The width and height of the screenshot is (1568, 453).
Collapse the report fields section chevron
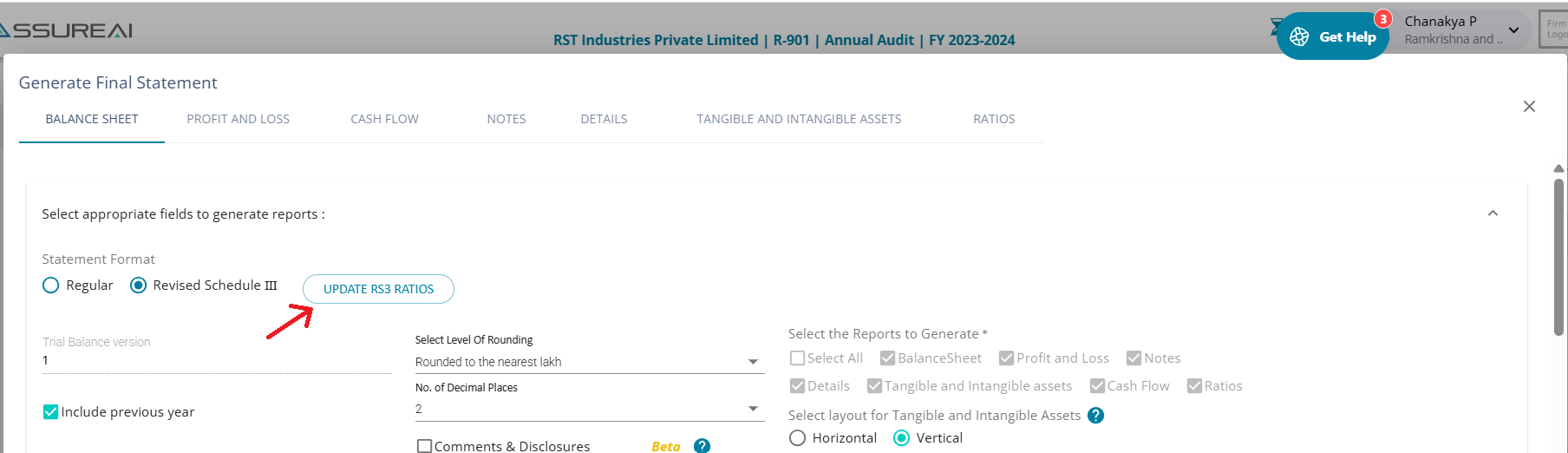(x=1493, y=213)
